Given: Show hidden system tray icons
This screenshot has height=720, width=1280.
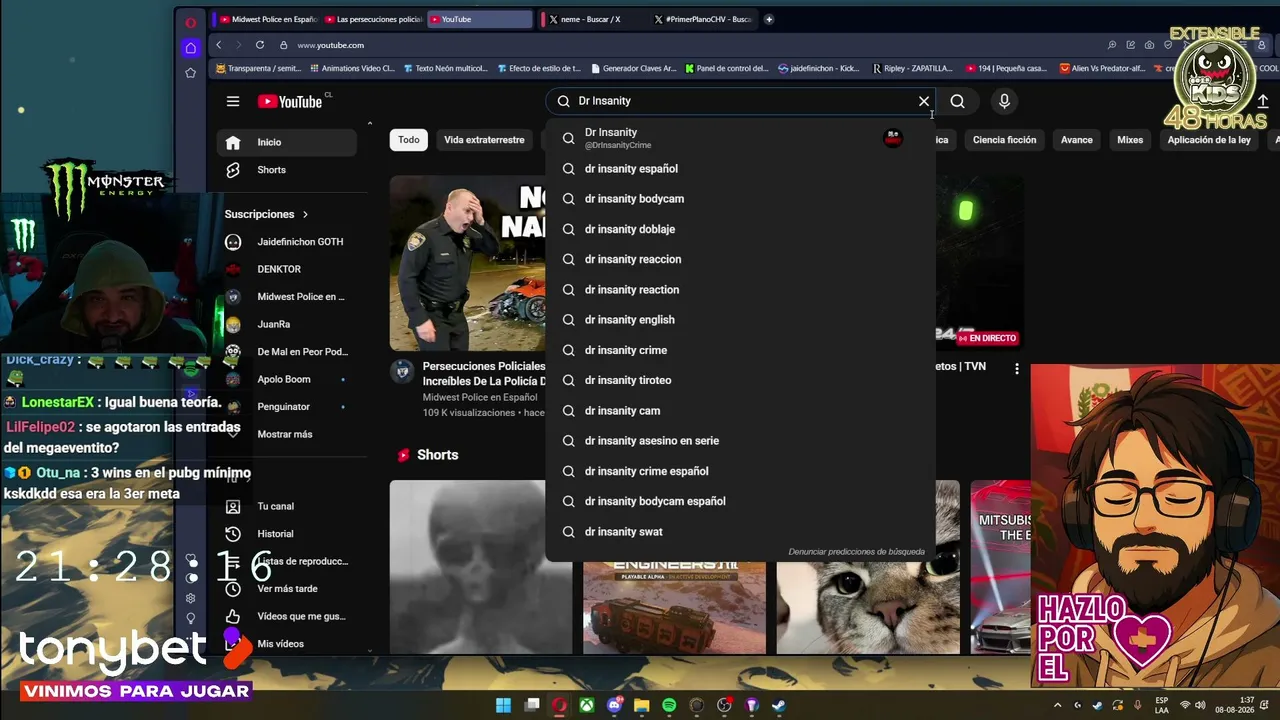Looking at the screenshot, I should (1057, 705).
